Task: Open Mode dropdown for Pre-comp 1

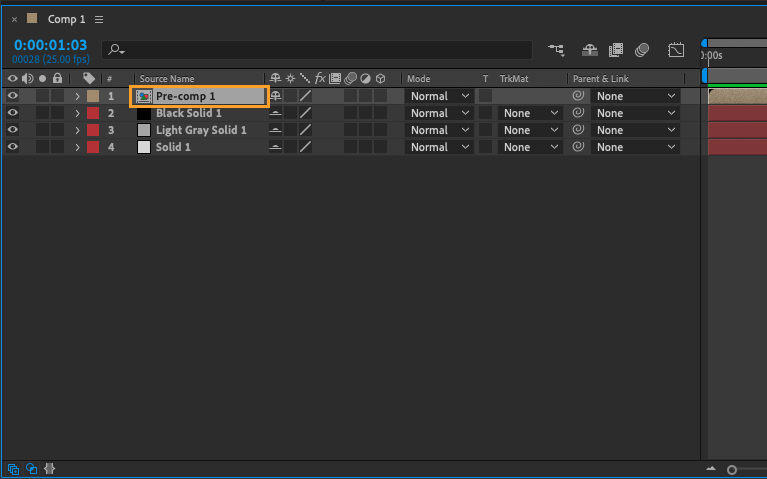Action: pyautogui.click(x=439, y=96)
